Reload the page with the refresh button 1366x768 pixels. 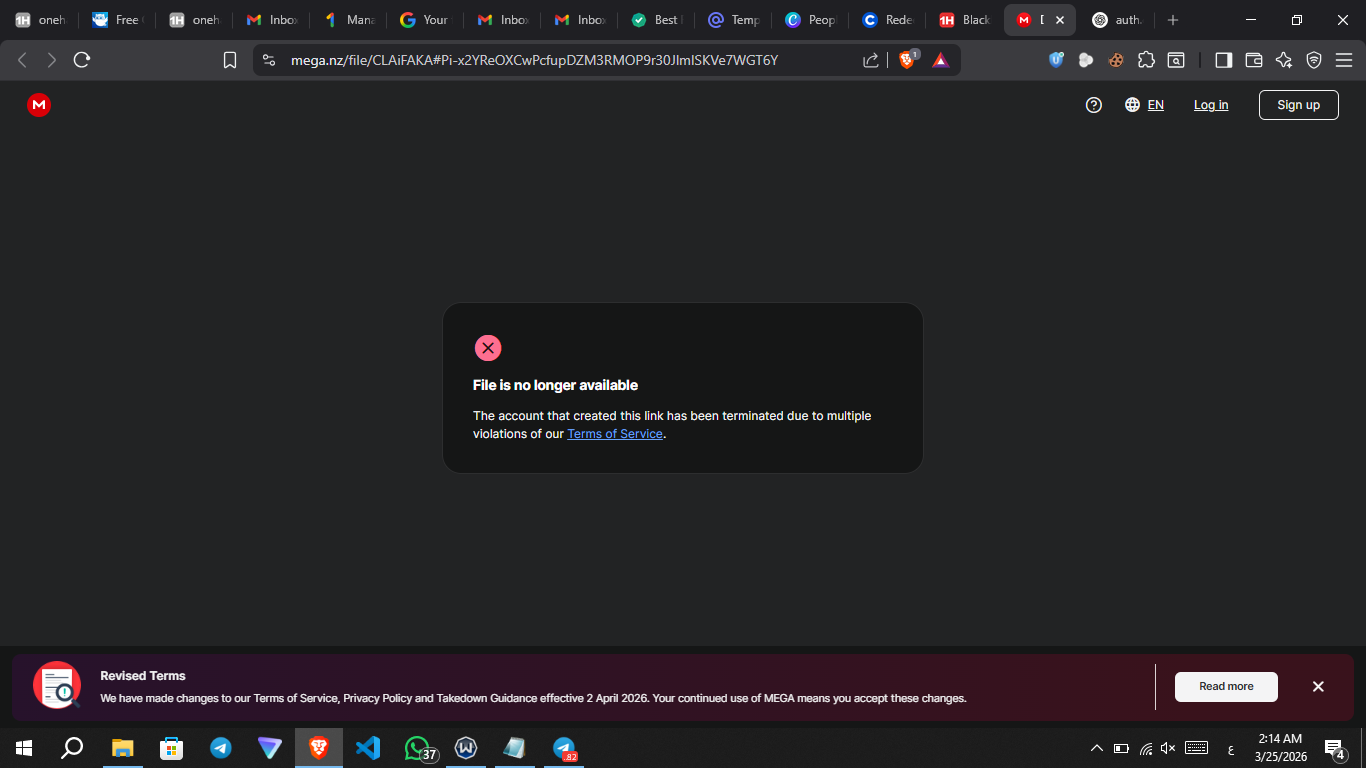(x=82, y=60)
